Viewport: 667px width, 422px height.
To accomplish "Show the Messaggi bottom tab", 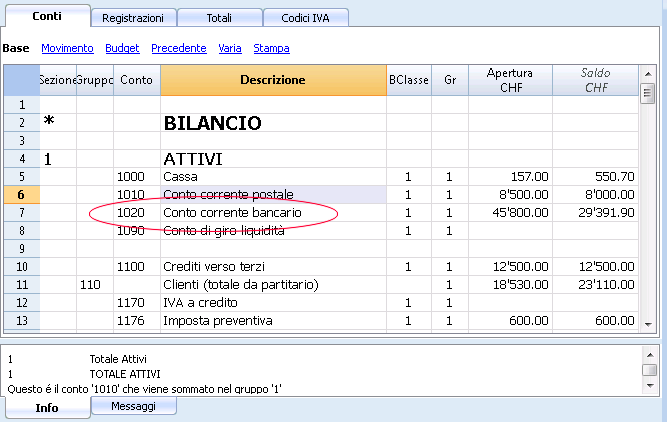I will tap(134, 406).
